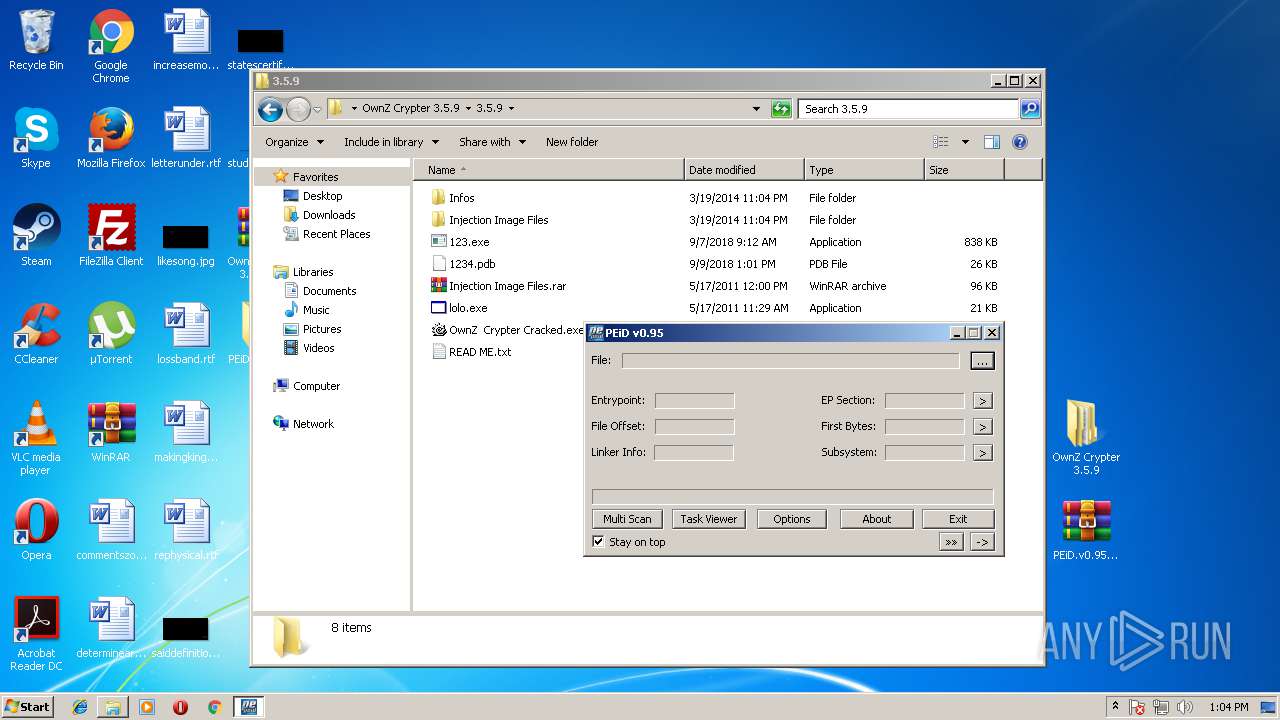Select Computer in the navigation pane
1280x720 pixels.
(316, 386)
